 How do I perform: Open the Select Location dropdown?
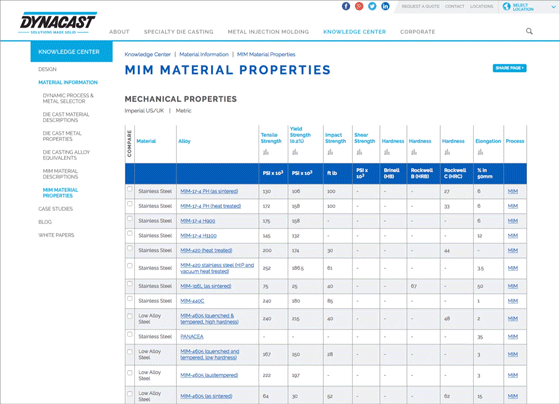(529, 7)
